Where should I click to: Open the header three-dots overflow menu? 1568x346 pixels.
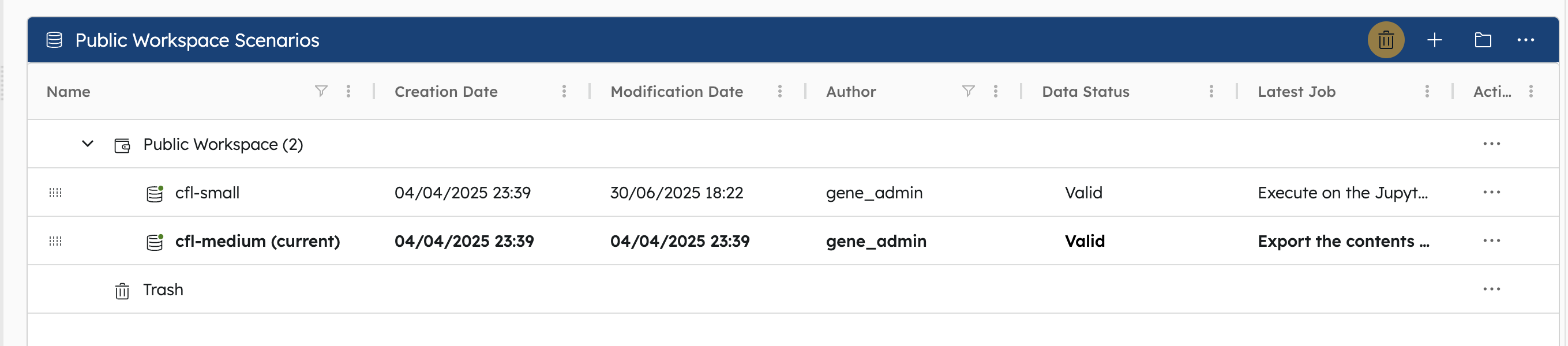tap(1525, 40)
